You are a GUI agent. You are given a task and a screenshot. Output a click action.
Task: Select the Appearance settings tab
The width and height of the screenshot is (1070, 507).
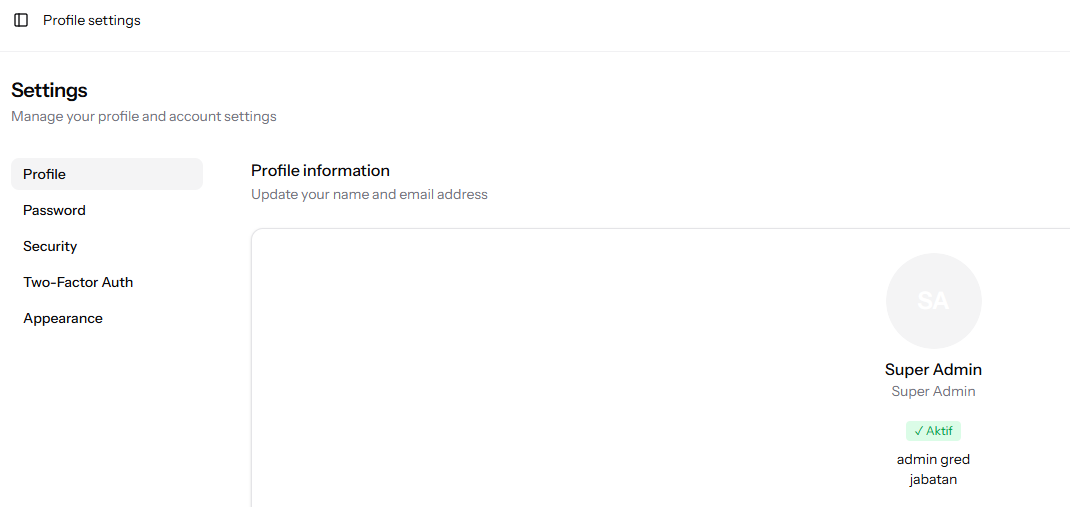(x=63, y=318)
